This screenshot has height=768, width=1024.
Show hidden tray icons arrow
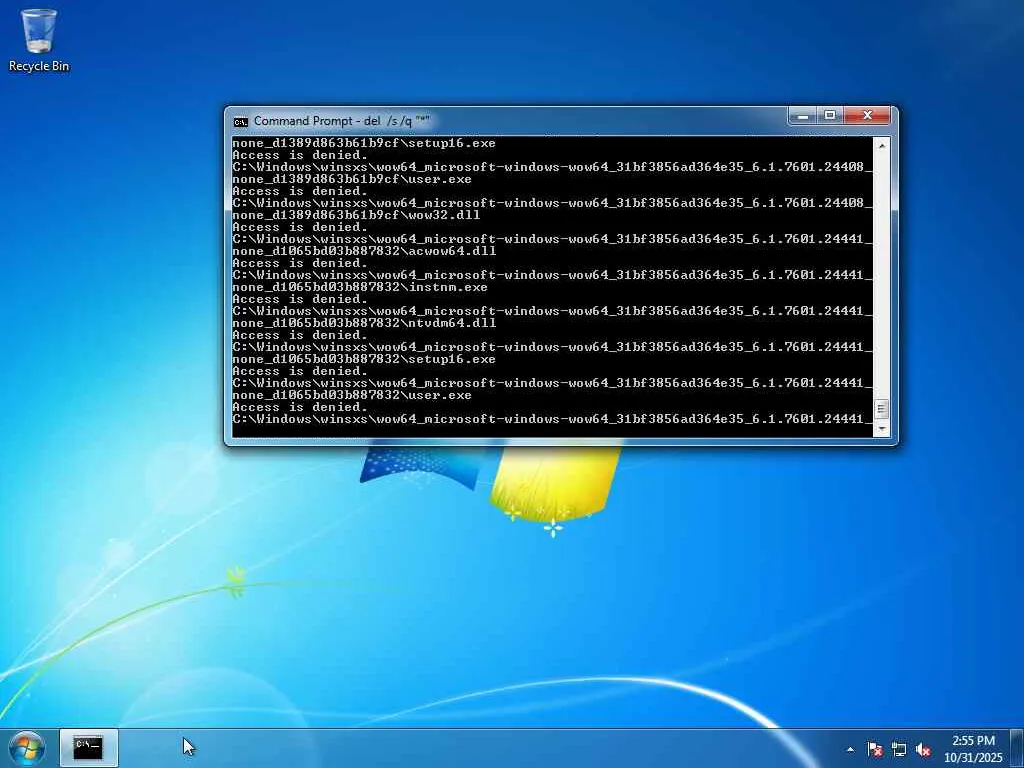[x=850, y=750]
